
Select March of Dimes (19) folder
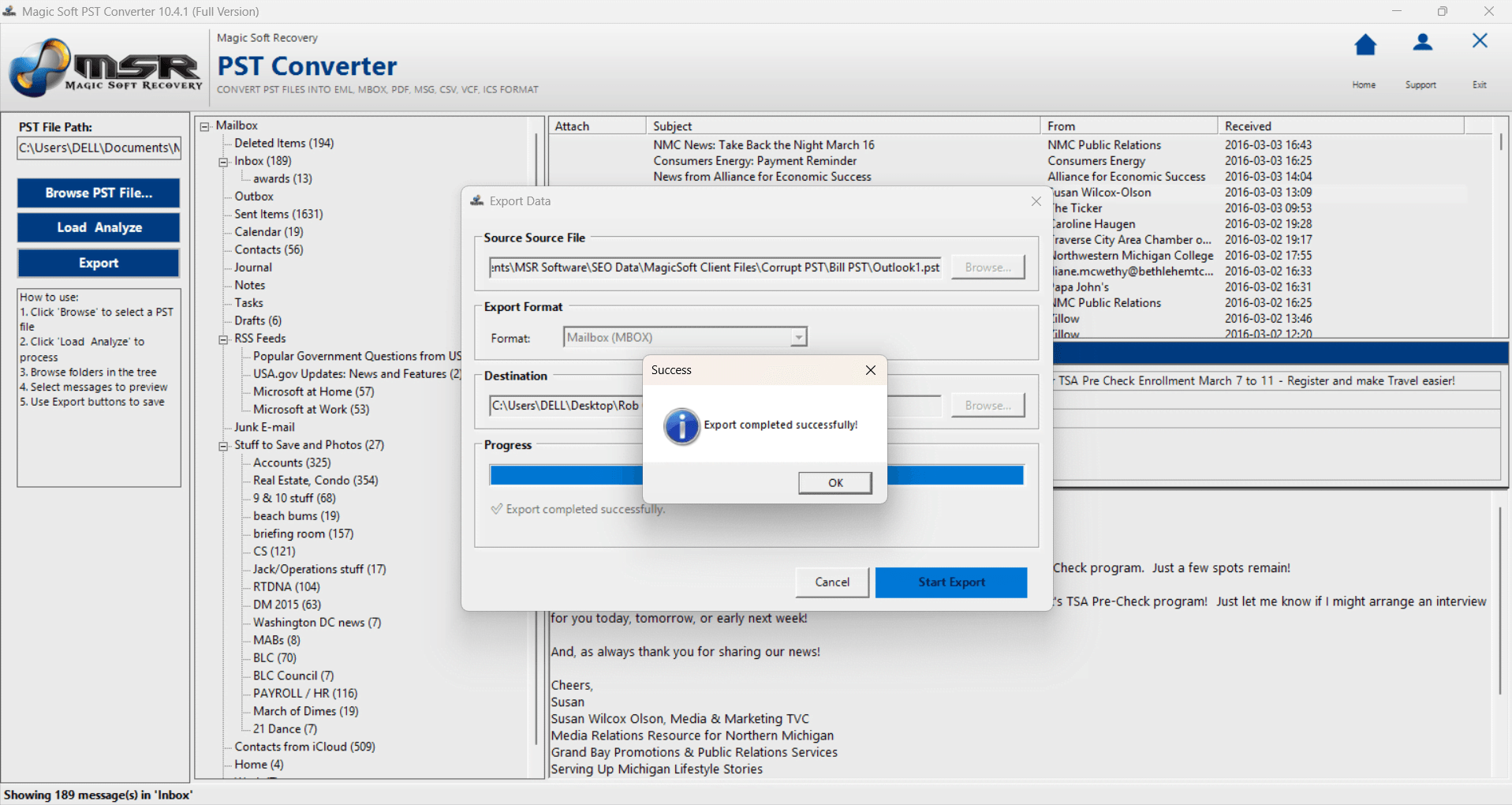[x=306, y=711]
